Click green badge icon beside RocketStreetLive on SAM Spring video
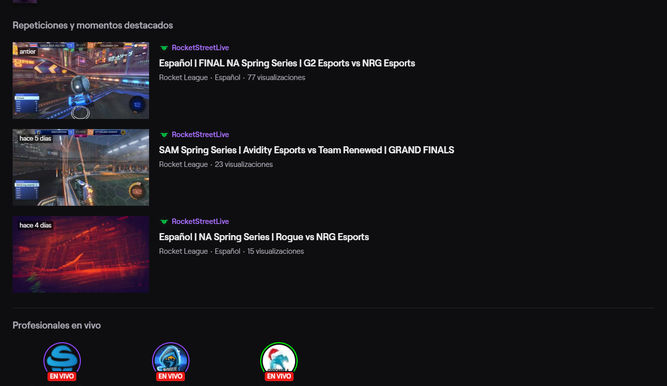667x386 pixels. [164, 135]
